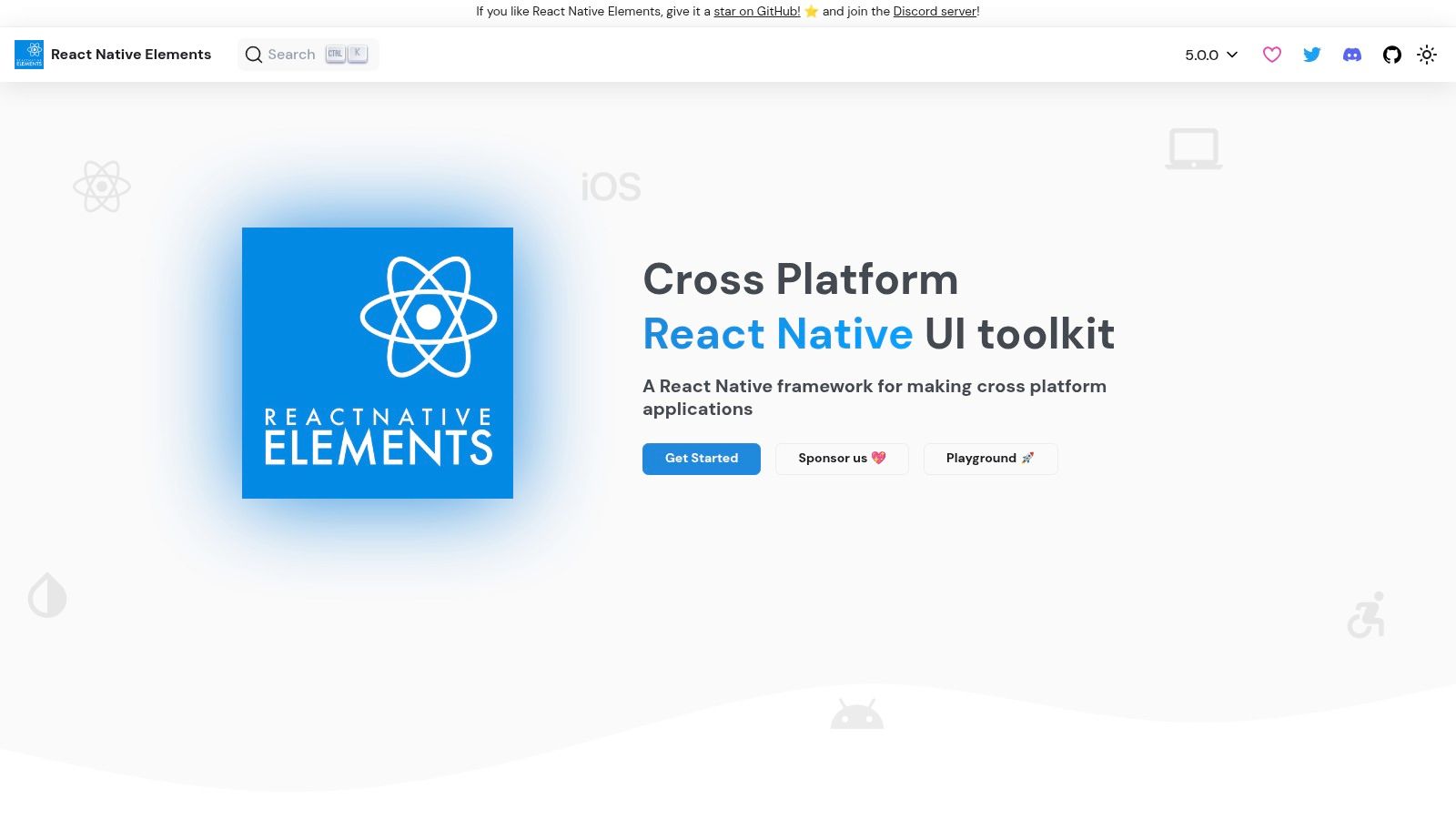Click the React atom graphic on the left
The image size is (1456, 819).
pyautogui.click(x=102, y=187)
